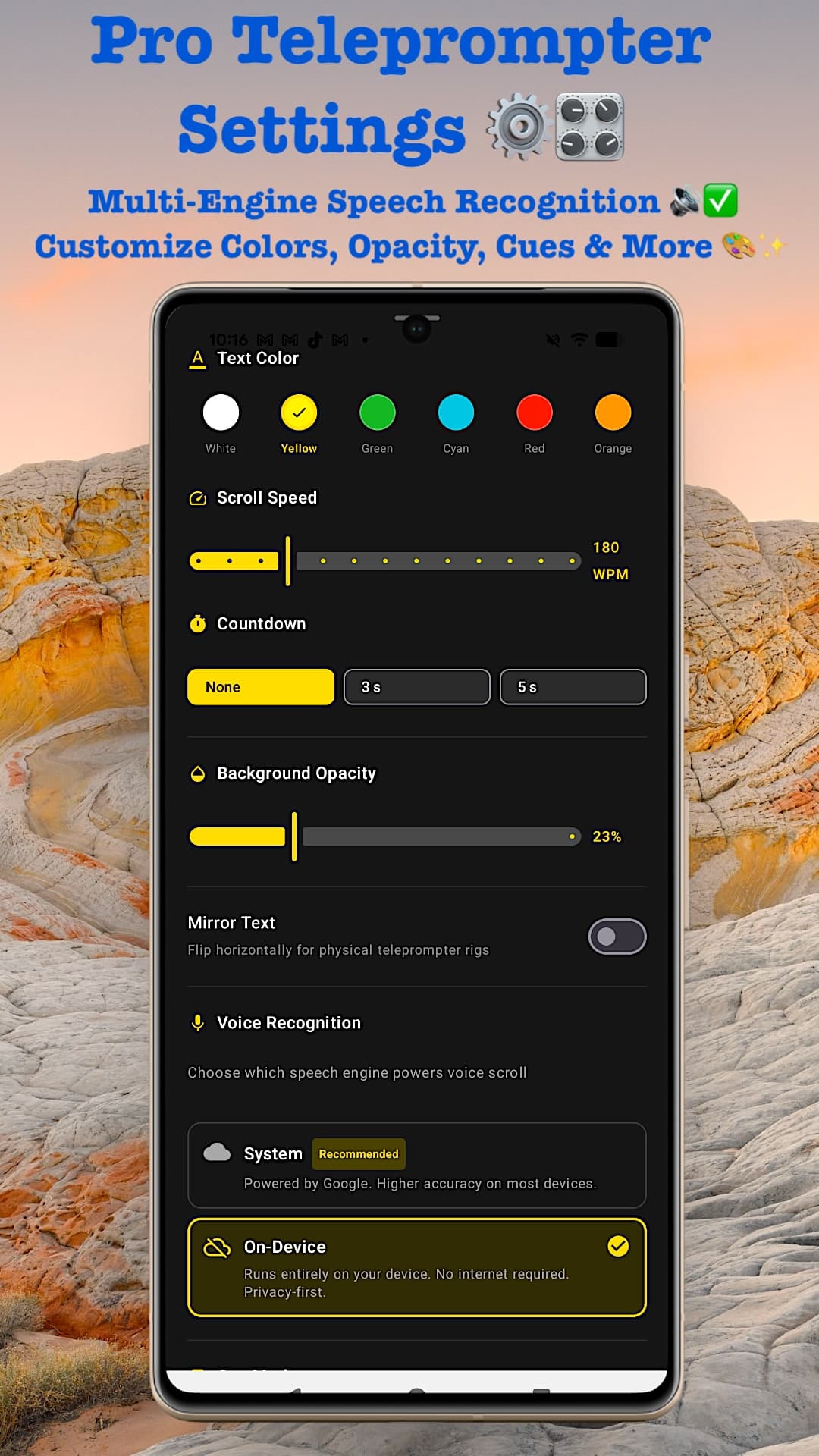The width and height of the screenshot is (819, 1456).
Task: Click the Countdown stopwatch icon
Action: (197, 624)
